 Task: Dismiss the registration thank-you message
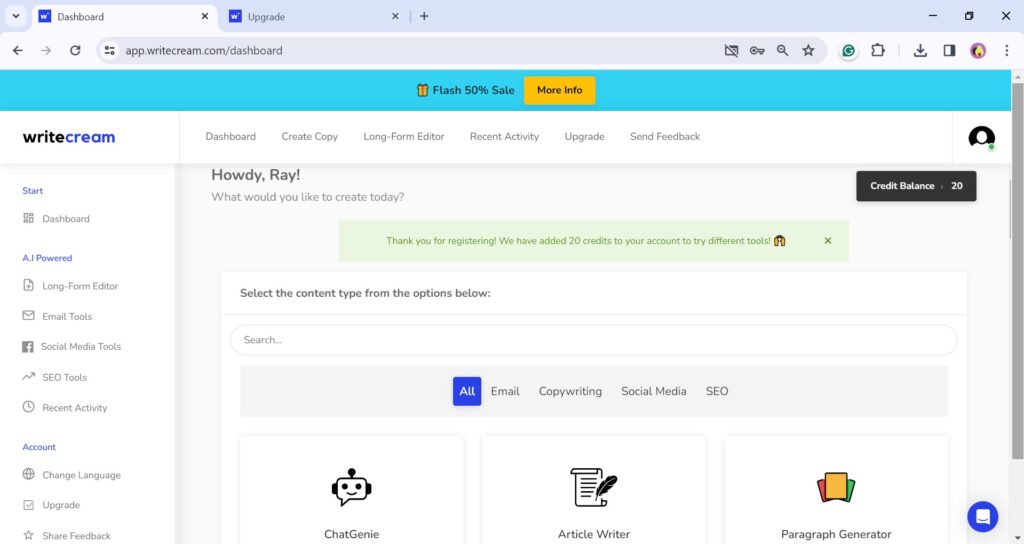point(827,240)
